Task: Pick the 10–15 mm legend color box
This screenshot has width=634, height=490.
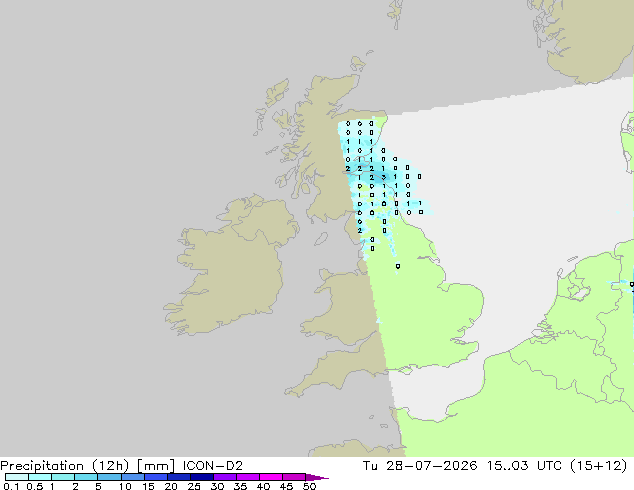Action: (x=132, y=477)
